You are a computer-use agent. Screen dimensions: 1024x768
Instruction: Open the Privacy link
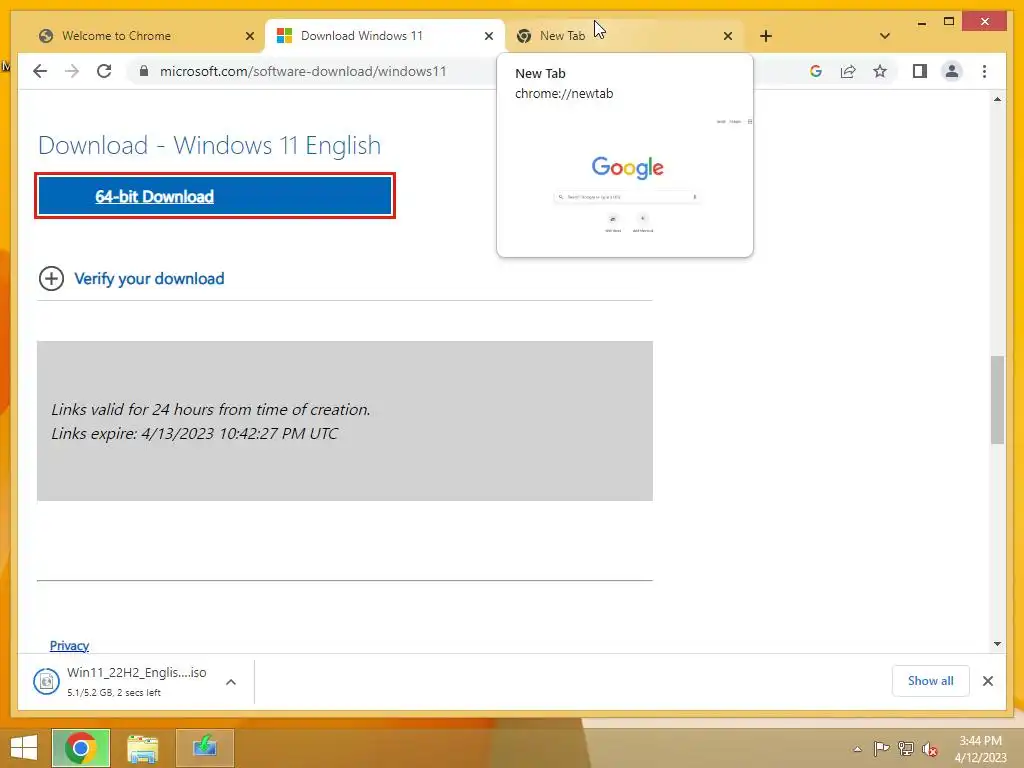click(69, 645)
